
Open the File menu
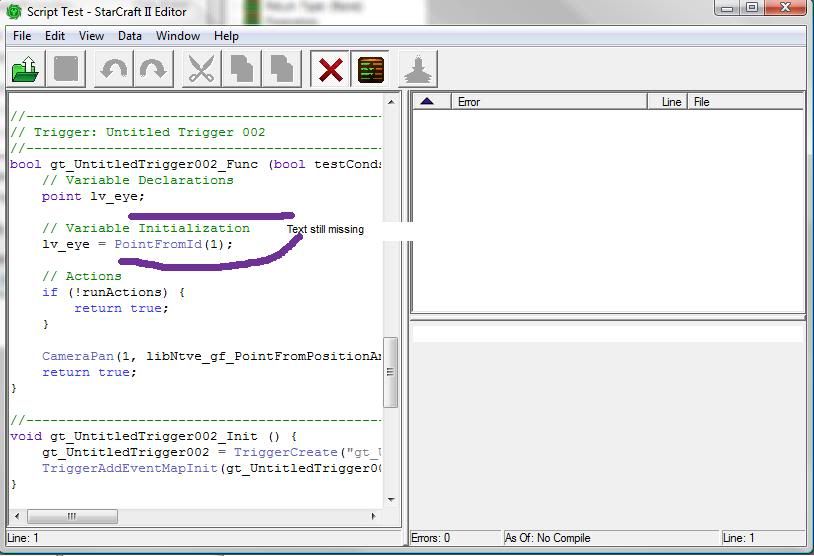point(22,36)
